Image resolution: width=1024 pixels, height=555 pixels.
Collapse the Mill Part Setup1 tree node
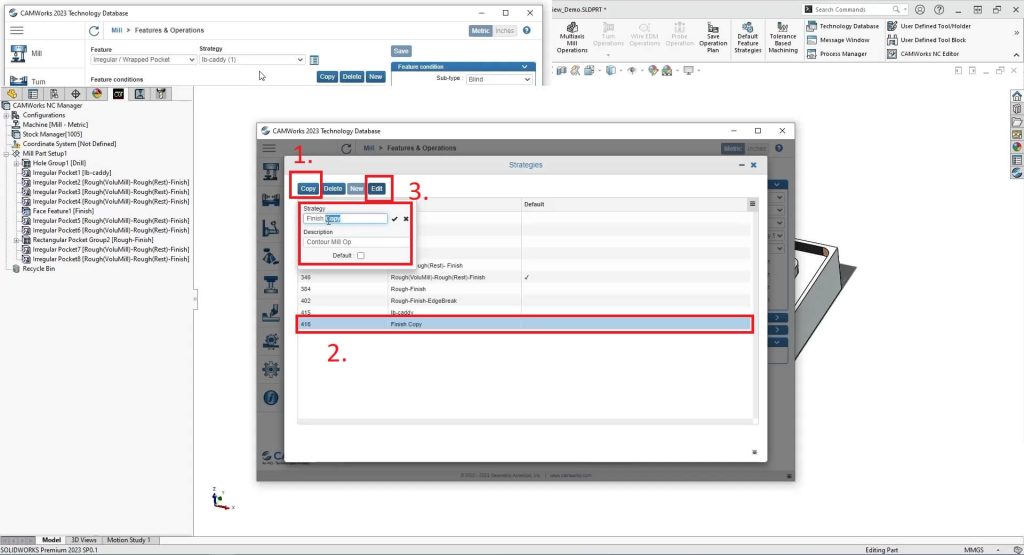point(7,153)
